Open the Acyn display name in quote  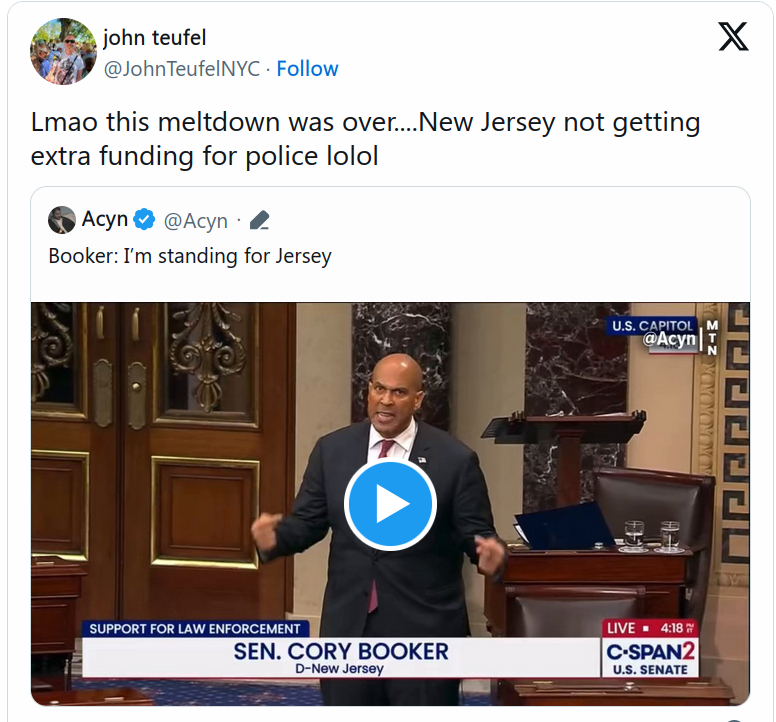coord(104,219)
